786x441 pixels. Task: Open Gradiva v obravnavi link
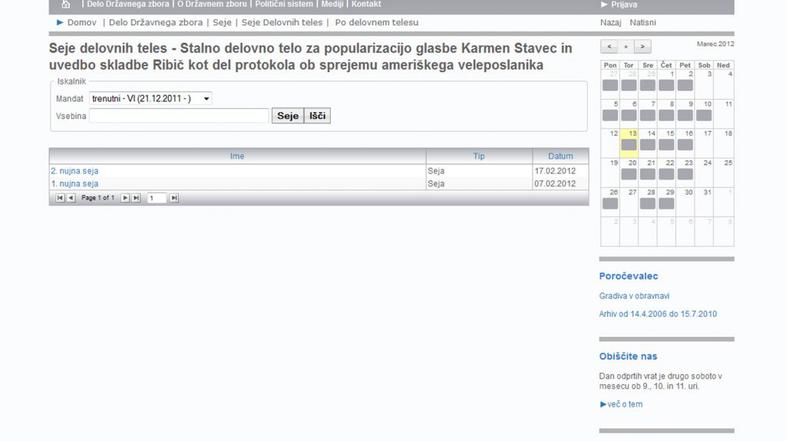pos(634,296)
